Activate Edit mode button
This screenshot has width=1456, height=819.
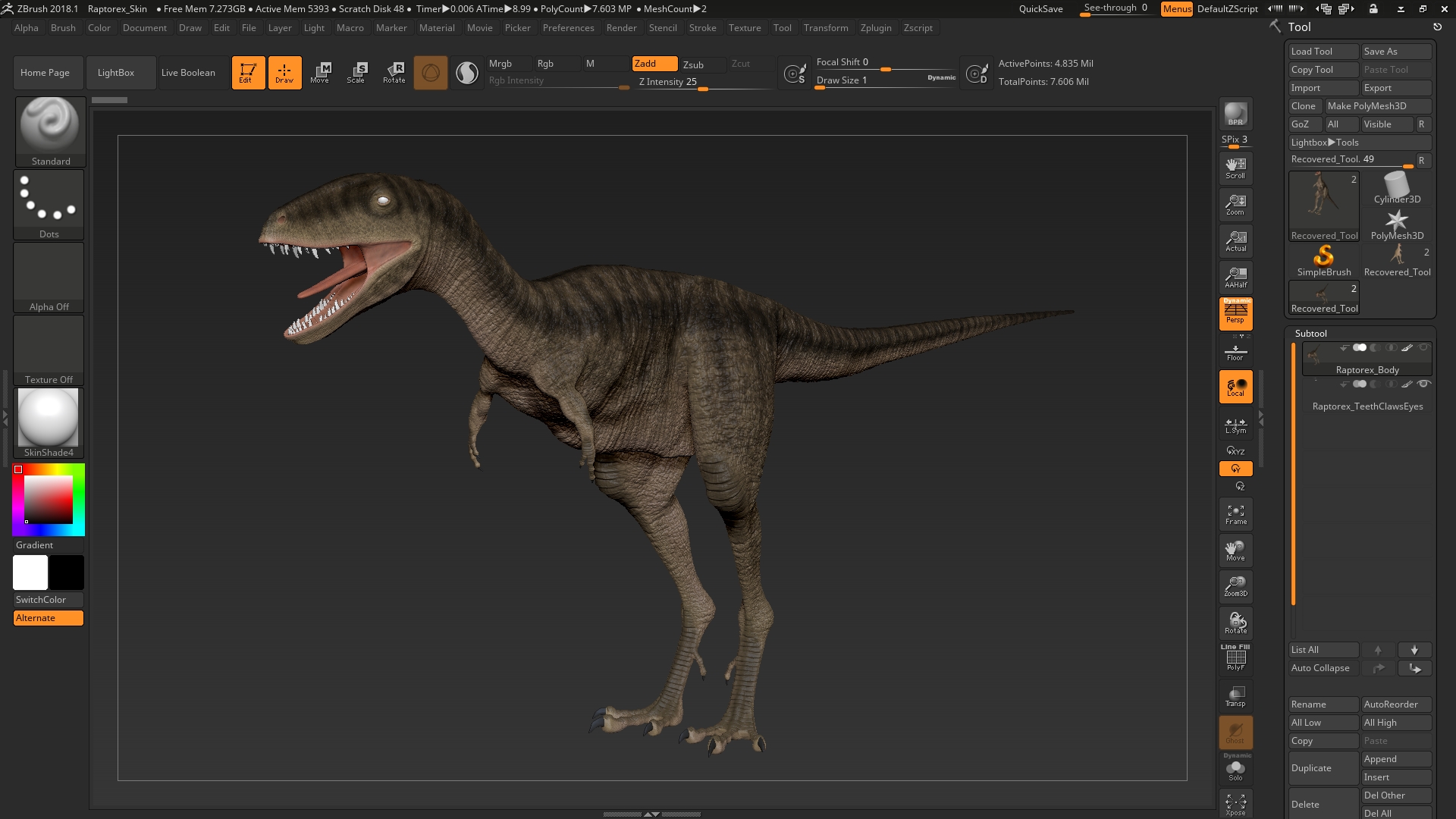pyautogui.click(x=248, y=73)
